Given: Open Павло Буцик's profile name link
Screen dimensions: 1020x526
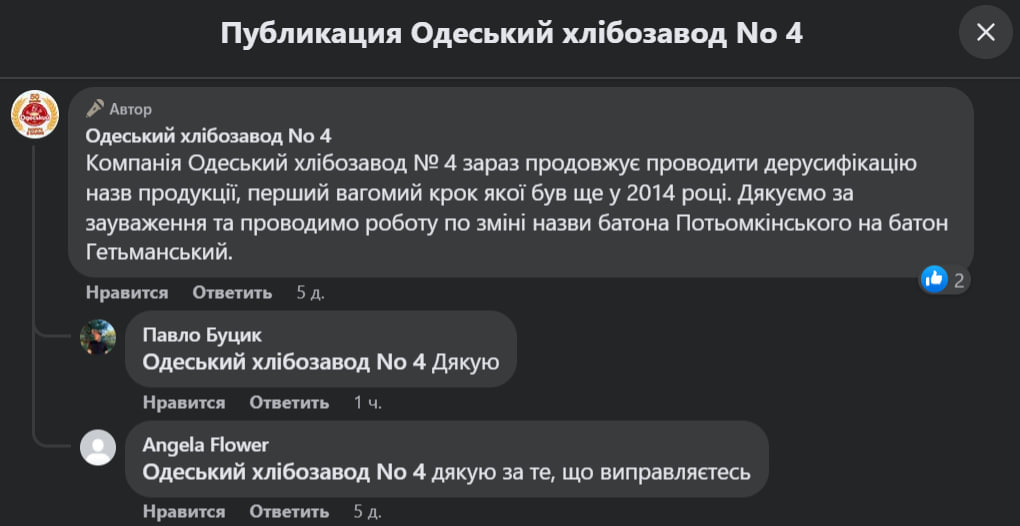Looking at the screenshot, I should coord(202,335).
